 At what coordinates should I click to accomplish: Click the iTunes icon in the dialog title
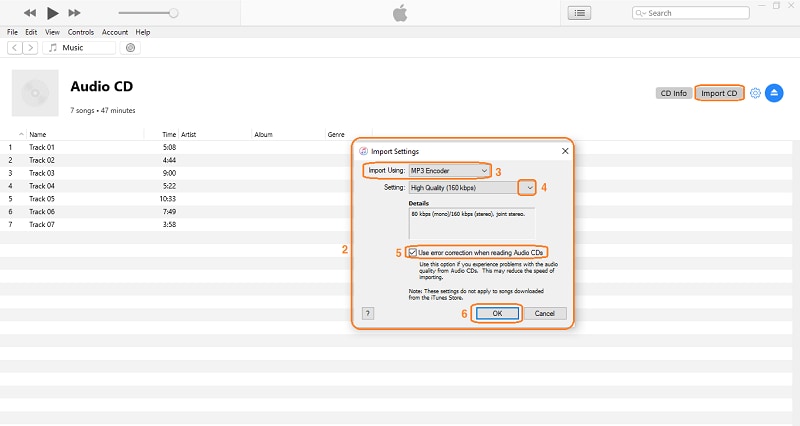coord(363,151)
